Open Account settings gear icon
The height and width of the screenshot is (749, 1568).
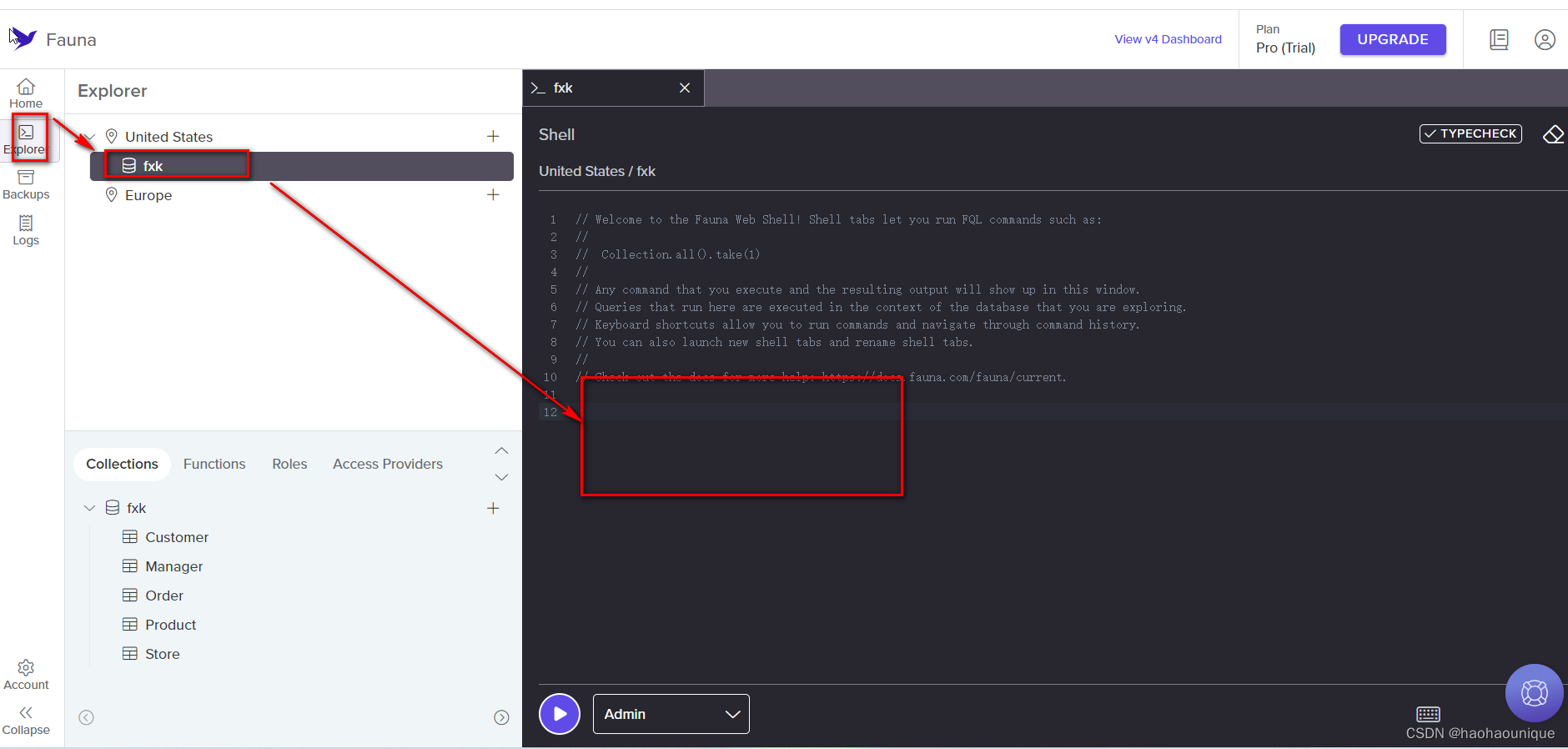pyautogui.click(x=26, y=668)
